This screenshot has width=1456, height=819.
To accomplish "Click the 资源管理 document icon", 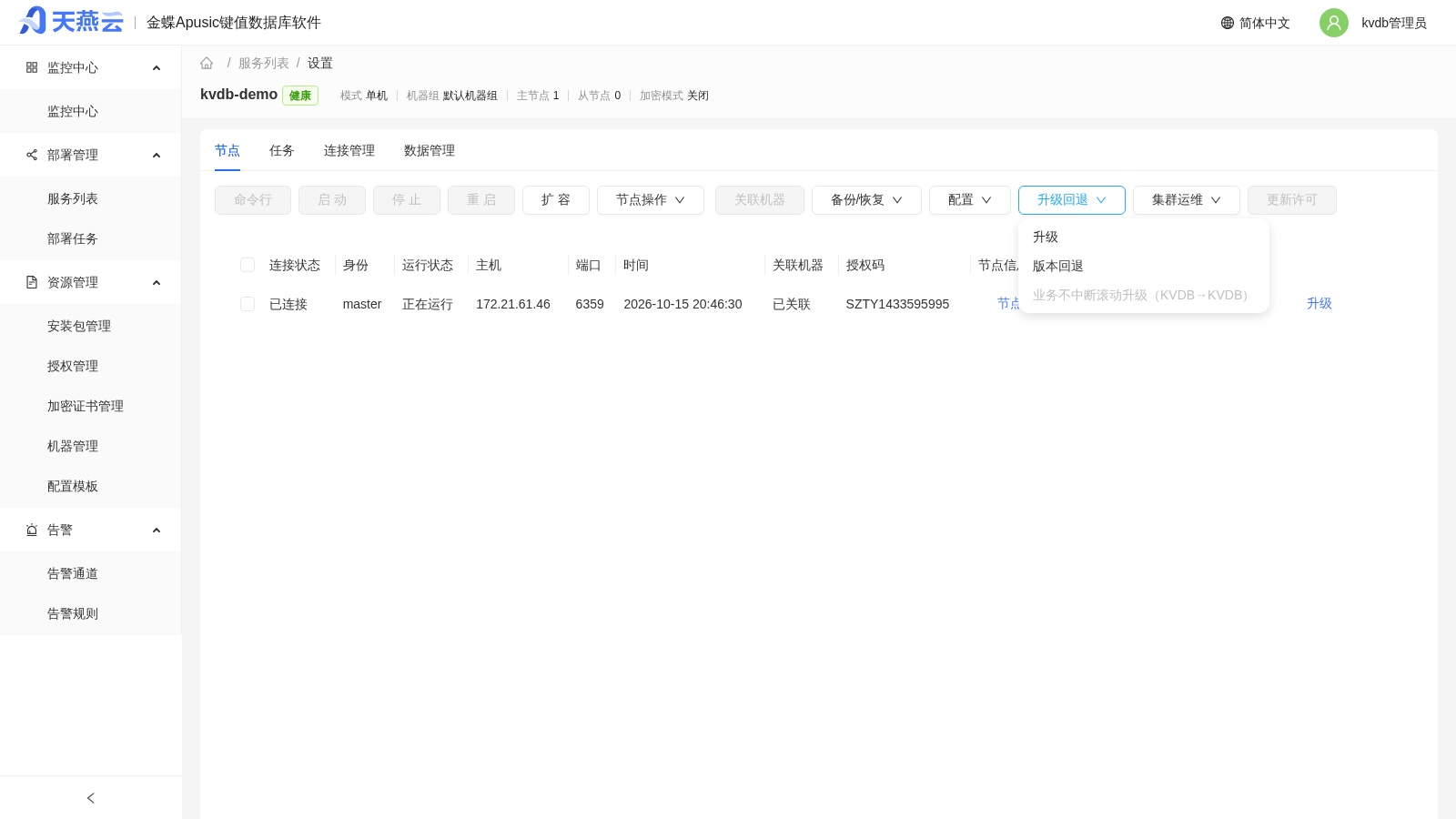I will [x=32, y=282].
